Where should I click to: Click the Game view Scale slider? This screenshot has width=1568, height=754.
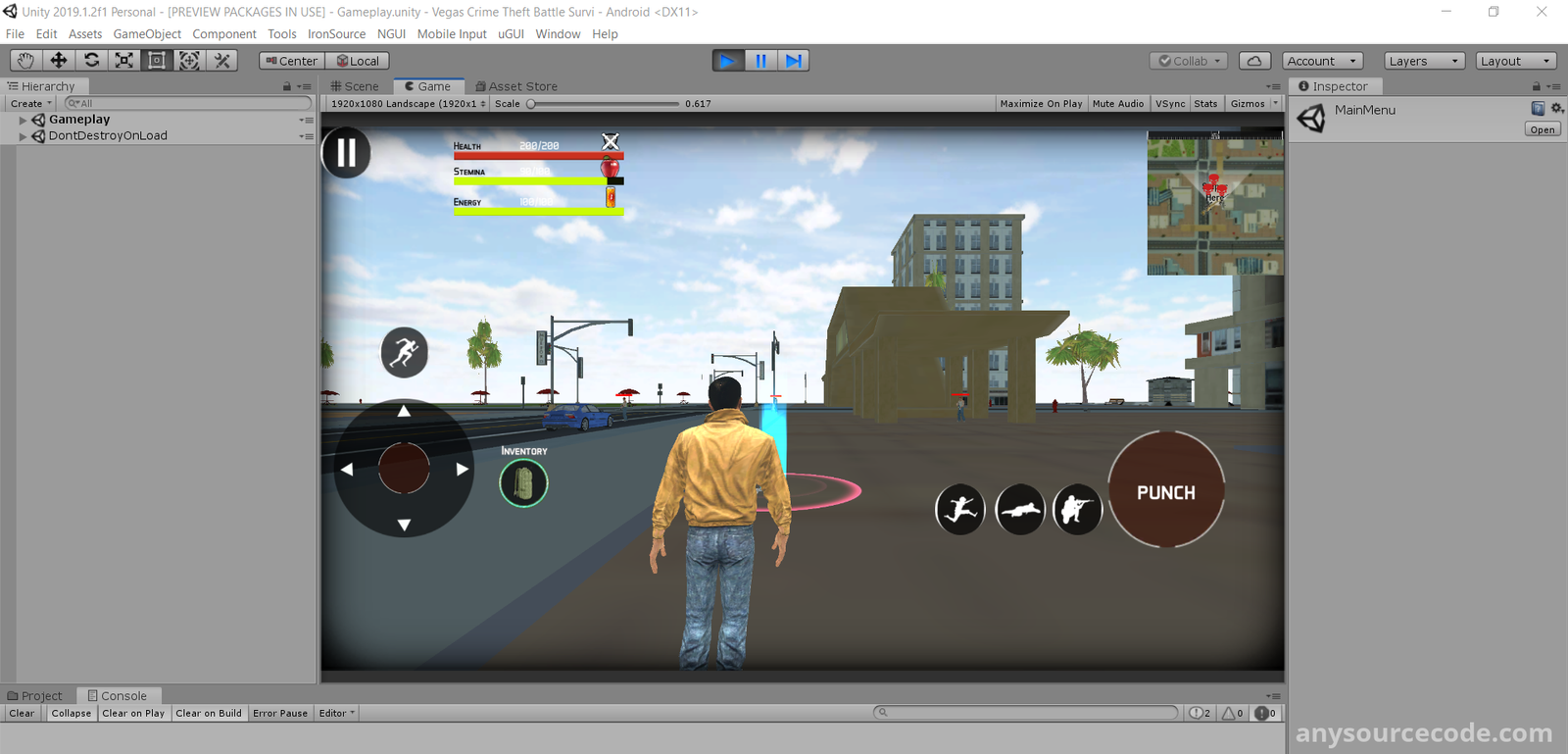(604, 104)
